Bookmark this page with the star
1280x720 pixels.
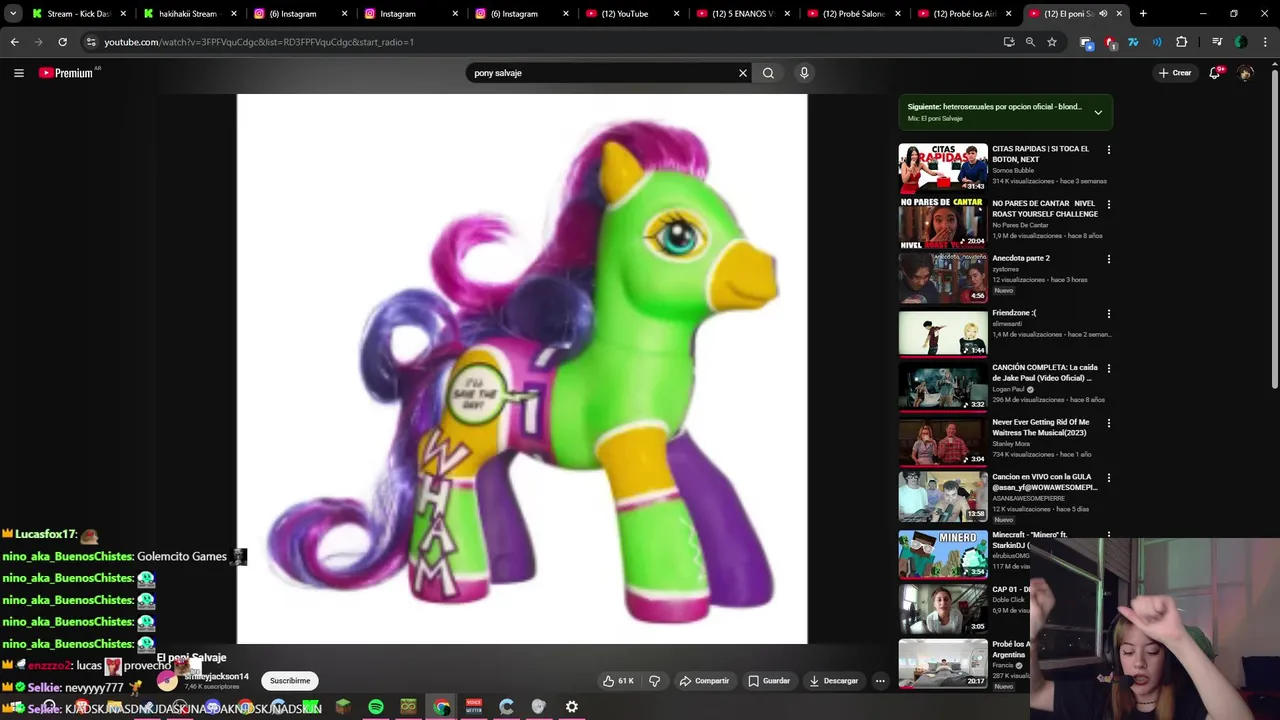coord(1052,42)
